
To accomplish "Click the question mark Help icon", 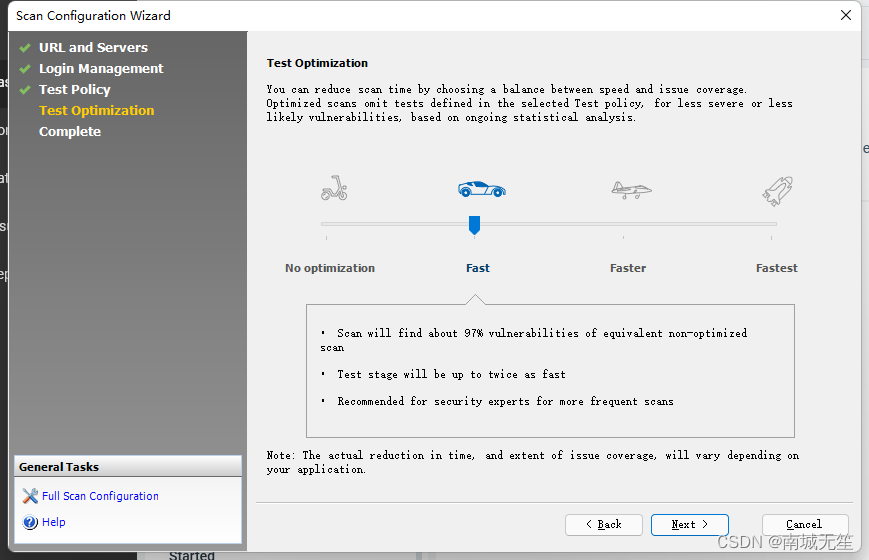I will coord(30,522).
